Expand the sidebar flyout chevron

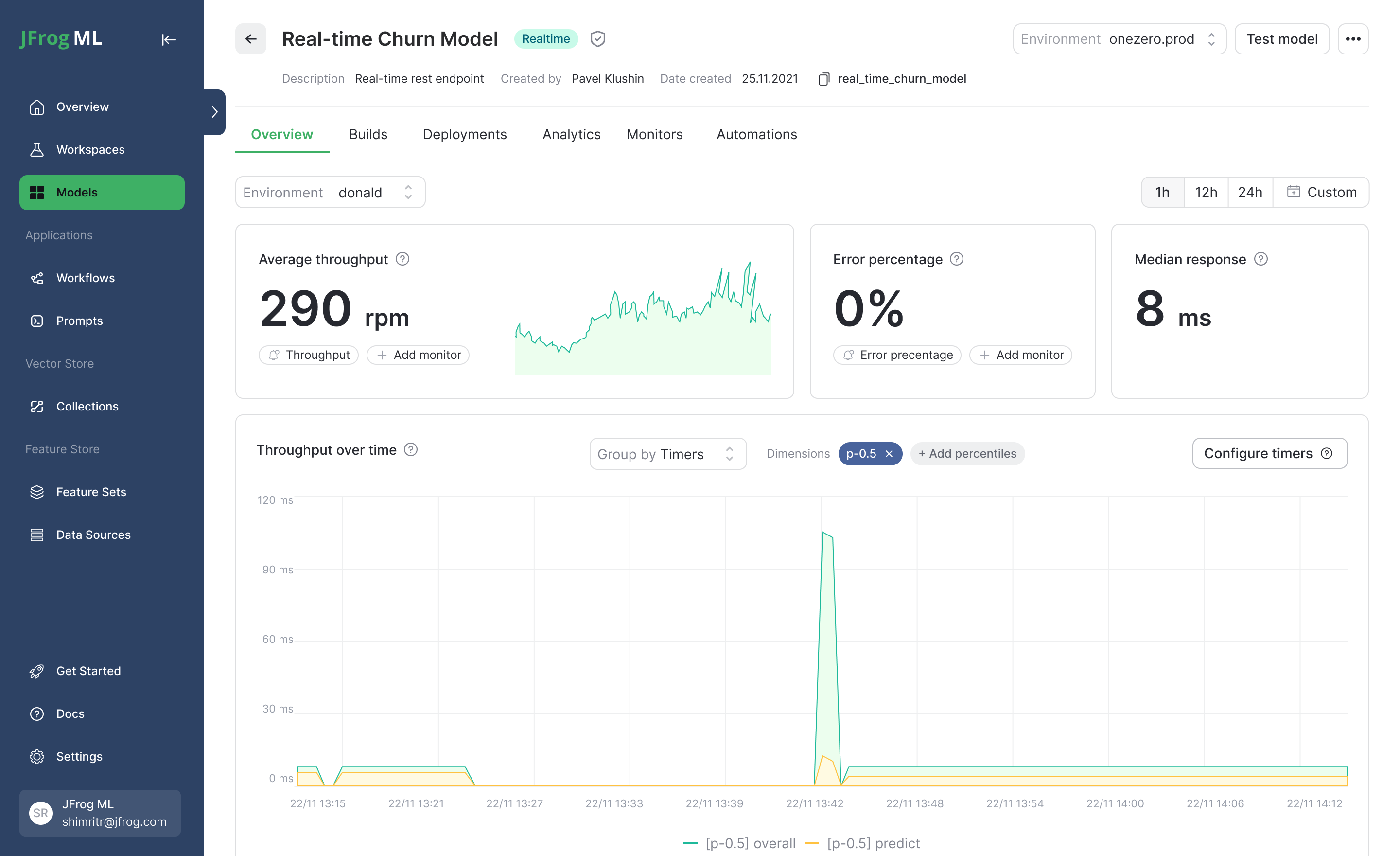click(215, 112)
